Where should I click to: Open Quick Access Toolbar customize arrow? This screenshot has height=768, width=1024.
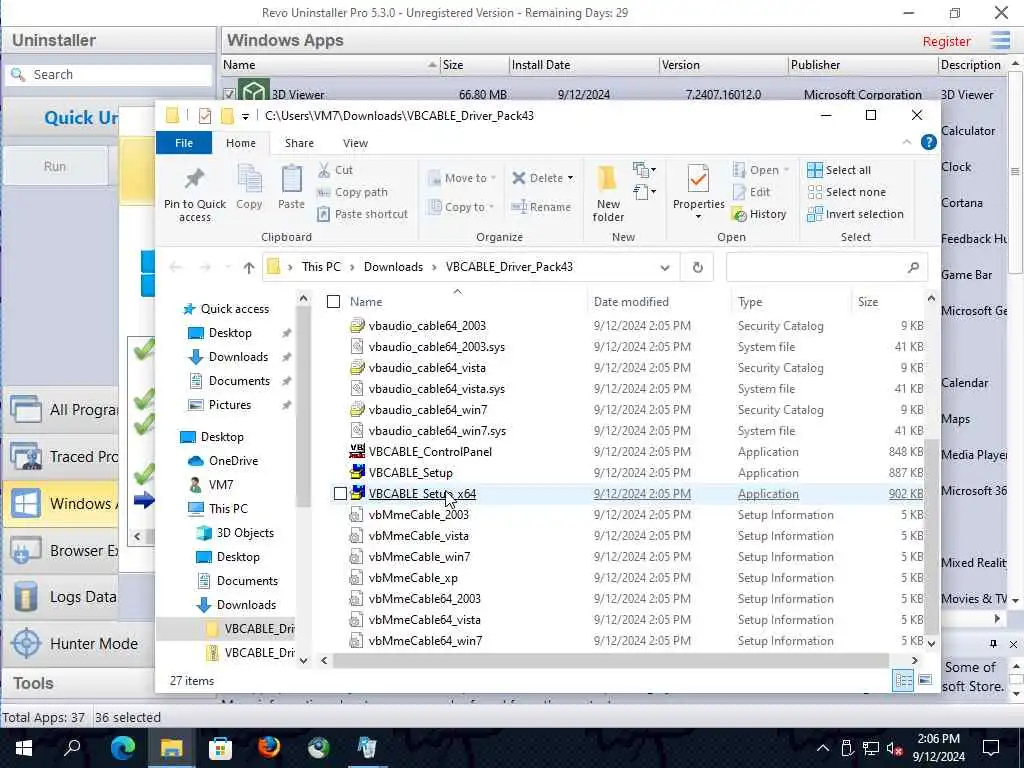(245, 116)
